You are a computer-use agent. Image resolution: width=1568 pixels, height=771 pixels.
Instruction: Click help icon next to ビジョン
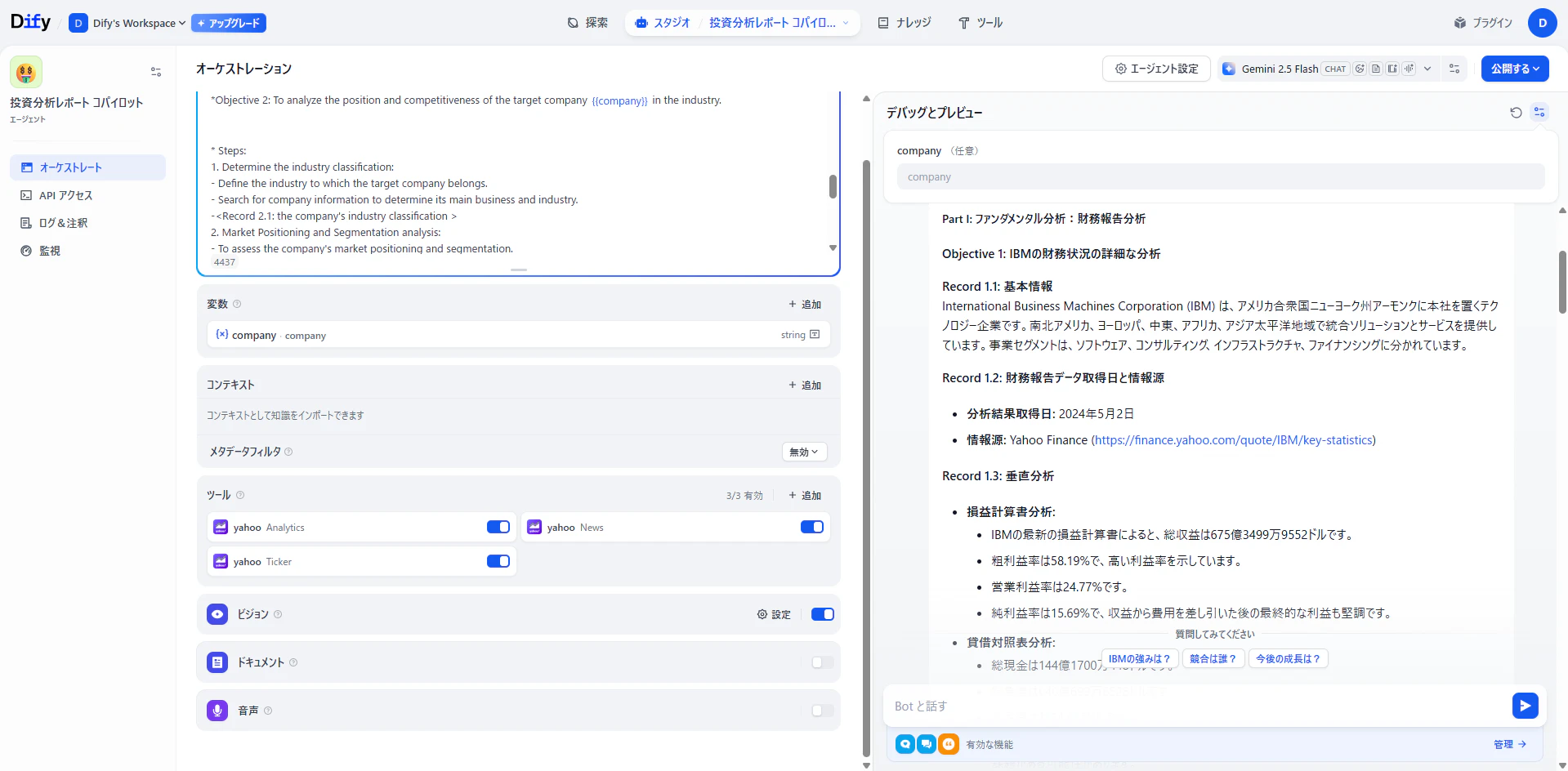pyautogui.click(x=278, y=614)
